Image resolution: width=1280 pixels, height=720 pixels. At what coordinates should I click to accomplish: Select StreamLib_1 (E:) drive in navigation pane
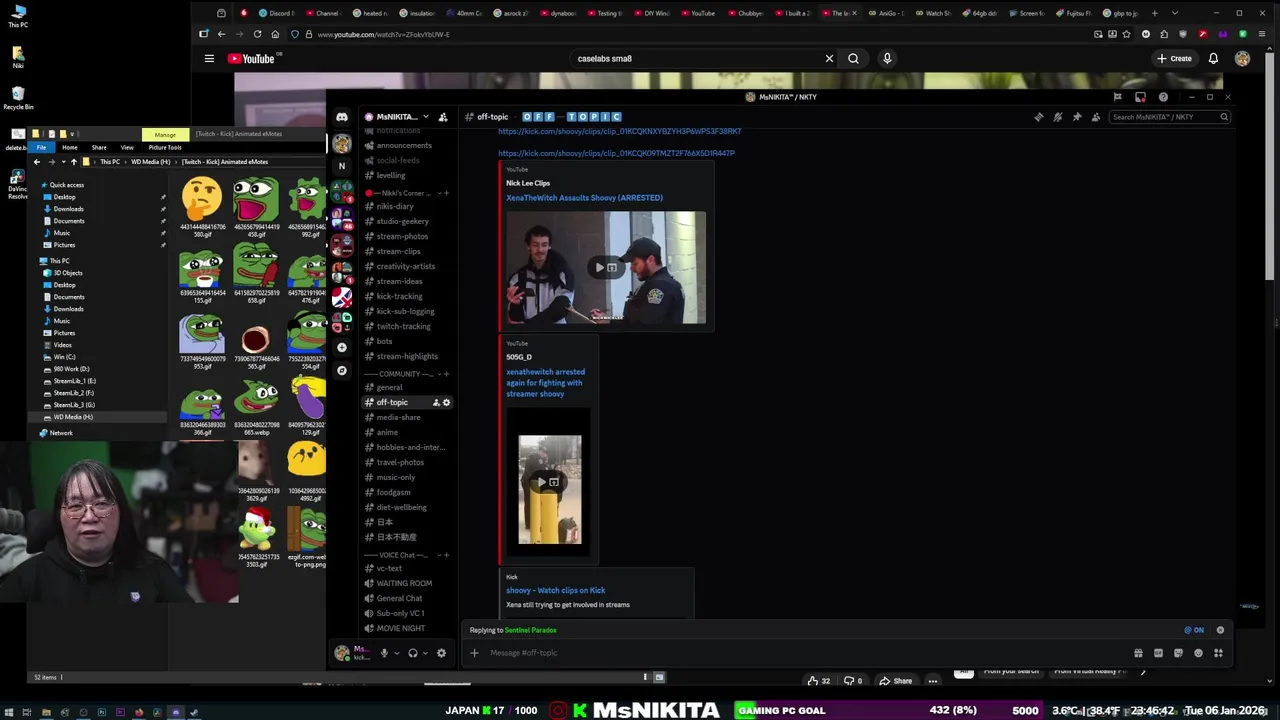coord(75,381)
